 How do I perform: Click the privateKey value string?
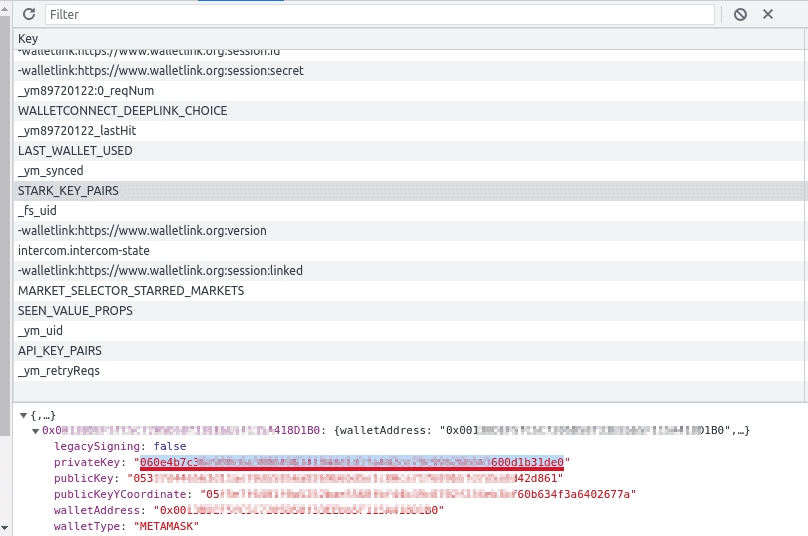pyautogui.click(x=352, y=462)
